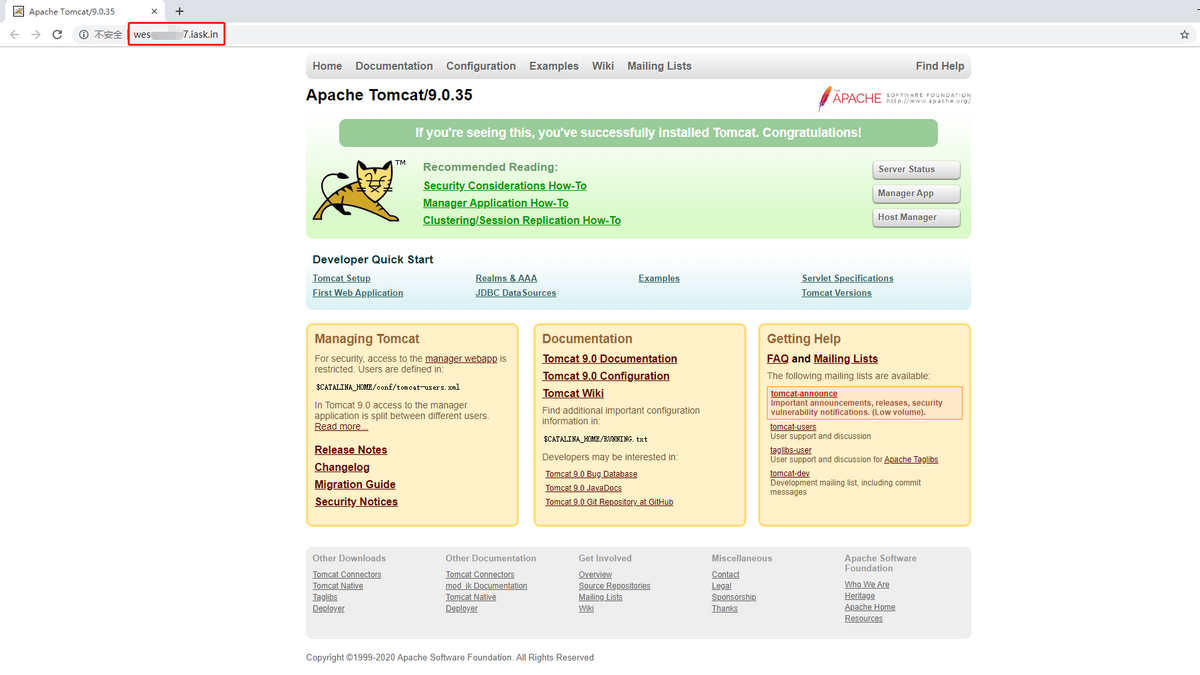Image resolution: width=1200 pixels, height=675 pixels.
Task: Open the tomcat-users mailing list link
Action: [x=793, y=427]
